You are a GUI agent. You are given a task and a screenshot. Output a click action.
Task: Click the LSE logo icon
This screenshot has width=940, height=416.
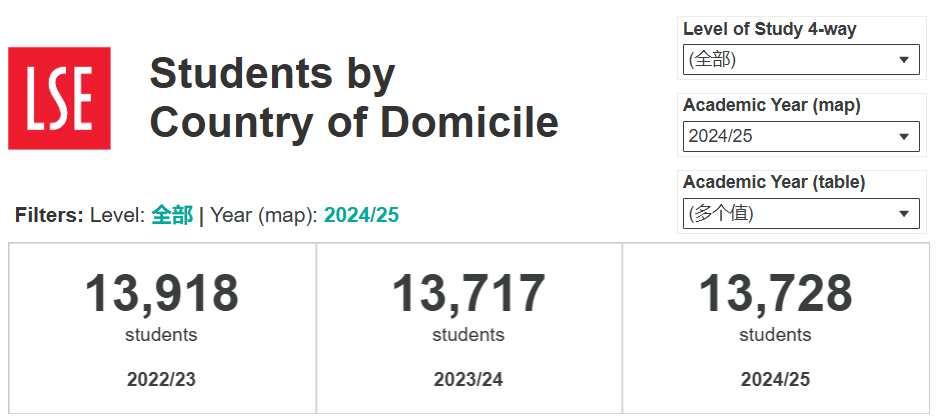(x=59, y=98)
